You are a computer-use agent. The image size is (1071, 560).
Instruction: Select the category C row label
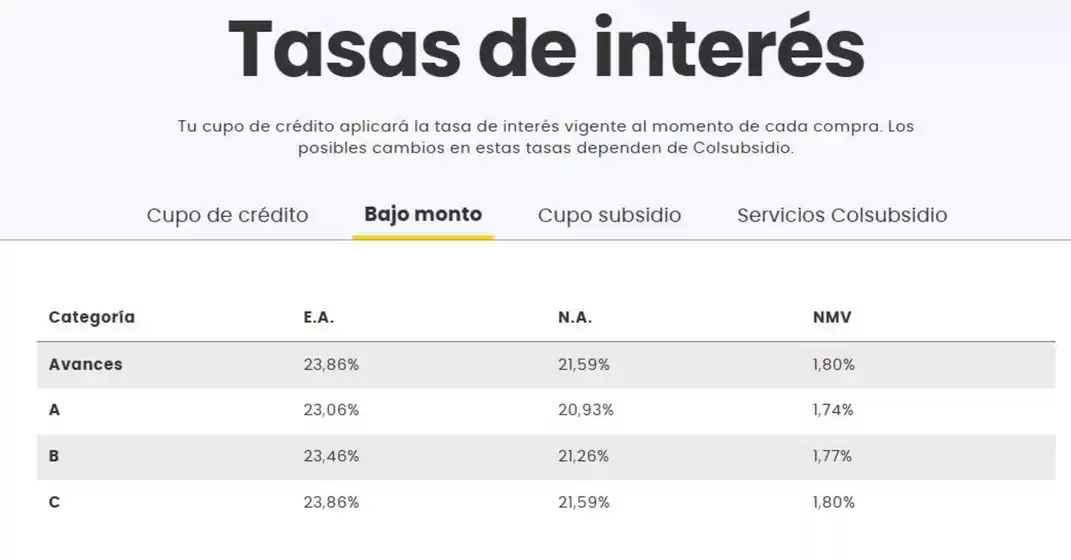(54, 502)
